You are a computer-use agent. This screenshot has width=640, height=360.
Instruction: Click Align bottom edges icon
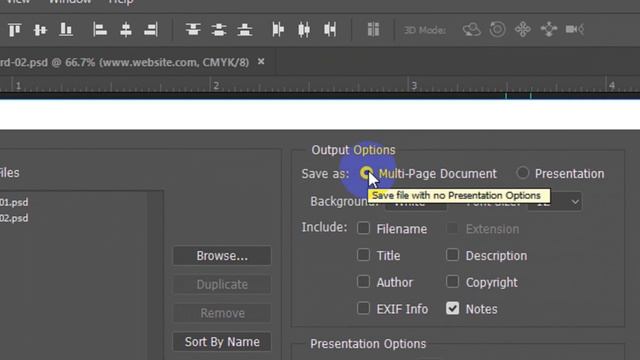click(x=66, y=30)
